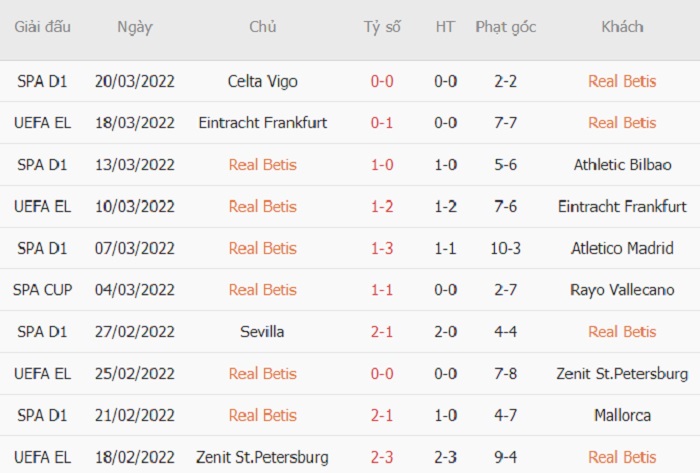
Task: Click the Ngày column header
Action: pos(135,28)
